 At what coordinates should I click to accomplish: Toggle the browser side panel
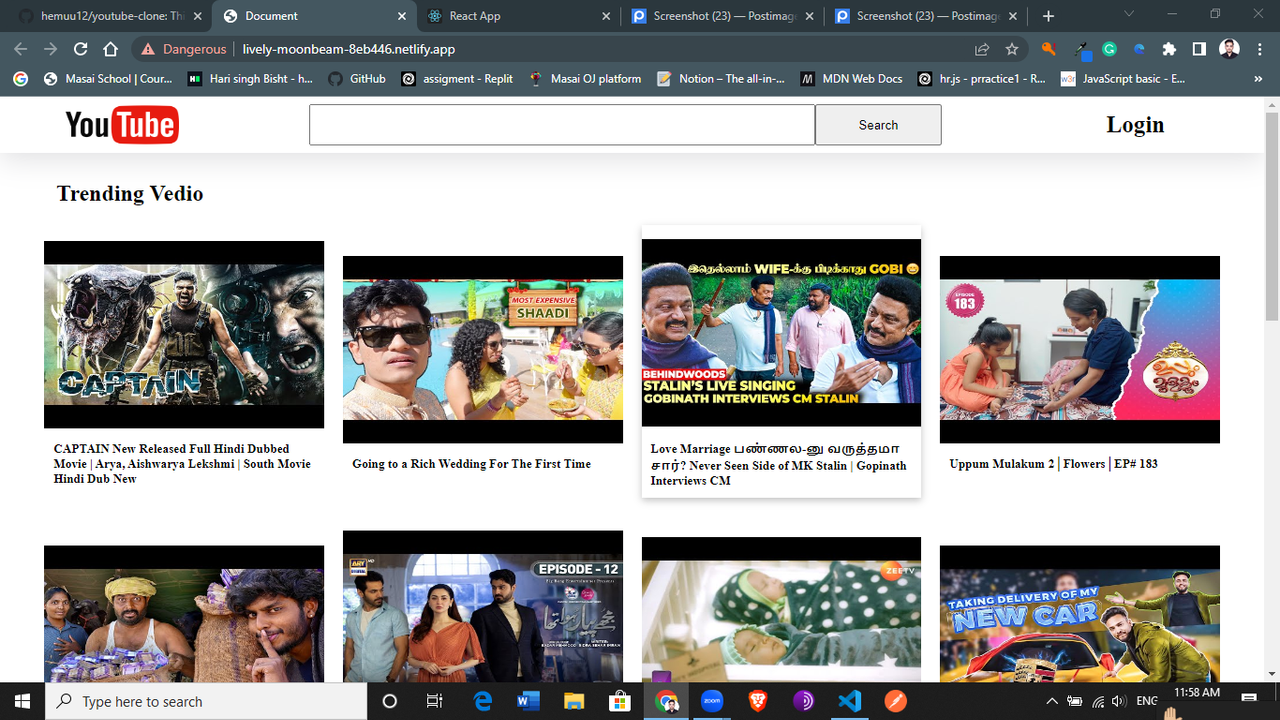(1199, 49)
